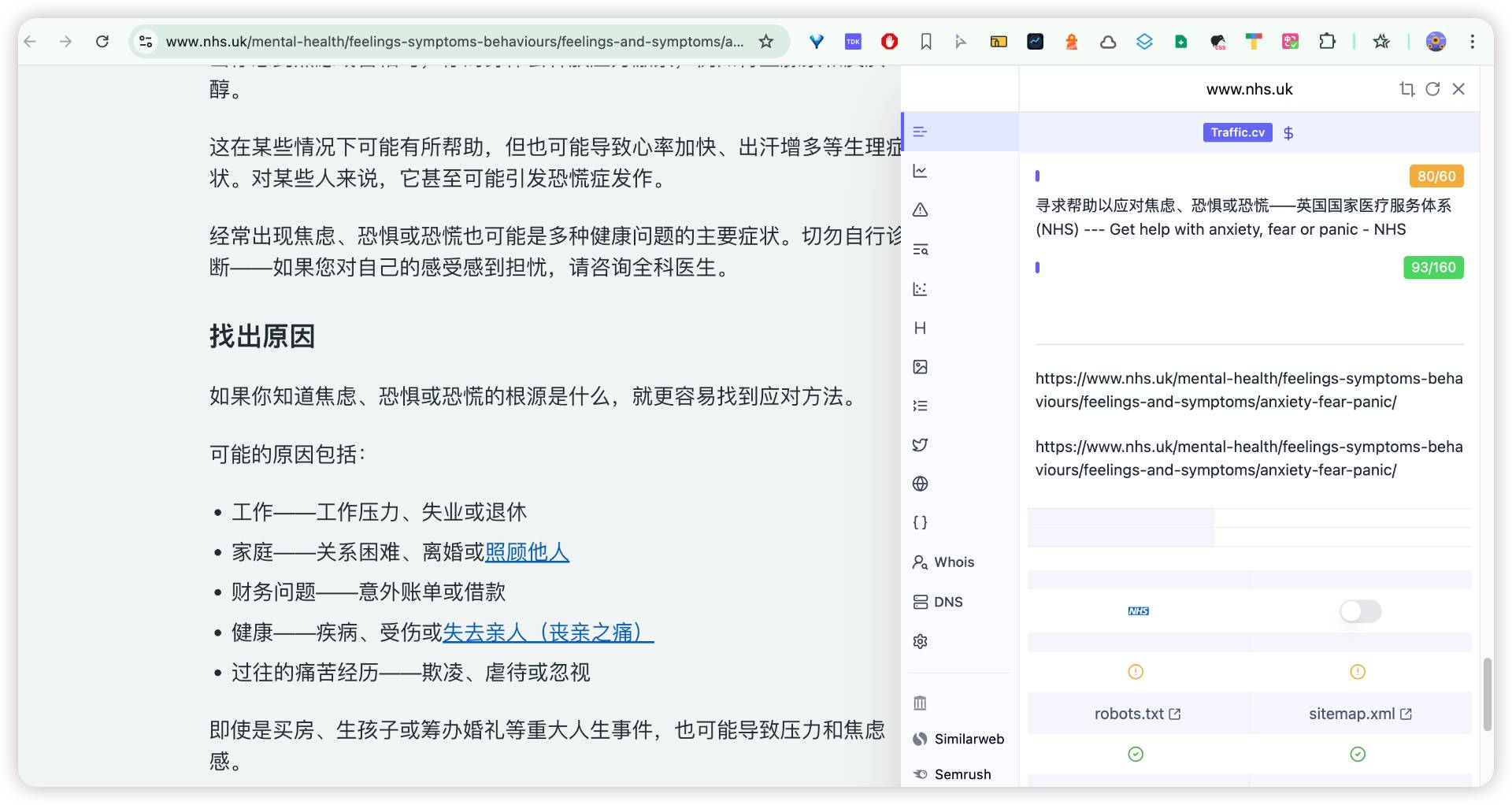
Task: Open the images tab icon
Action: [920, 367]
